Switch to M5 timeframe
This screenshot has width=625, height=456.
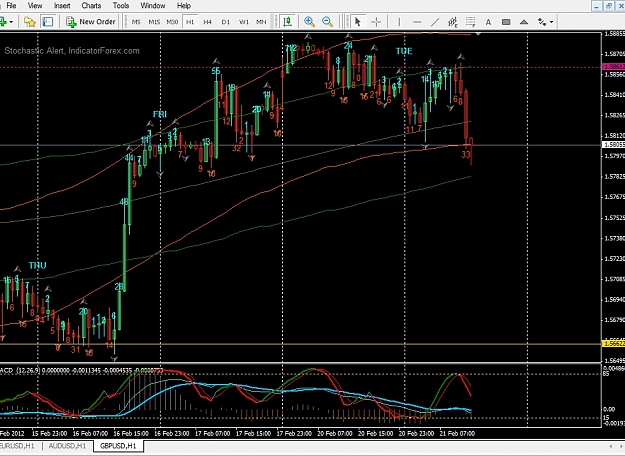point(136,22)
